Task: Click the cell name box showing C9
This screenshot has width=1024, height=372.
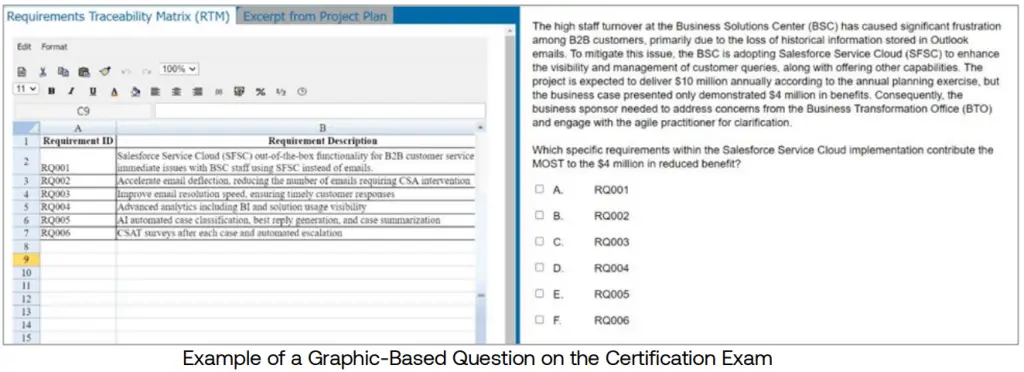Action: coord(82,112)
